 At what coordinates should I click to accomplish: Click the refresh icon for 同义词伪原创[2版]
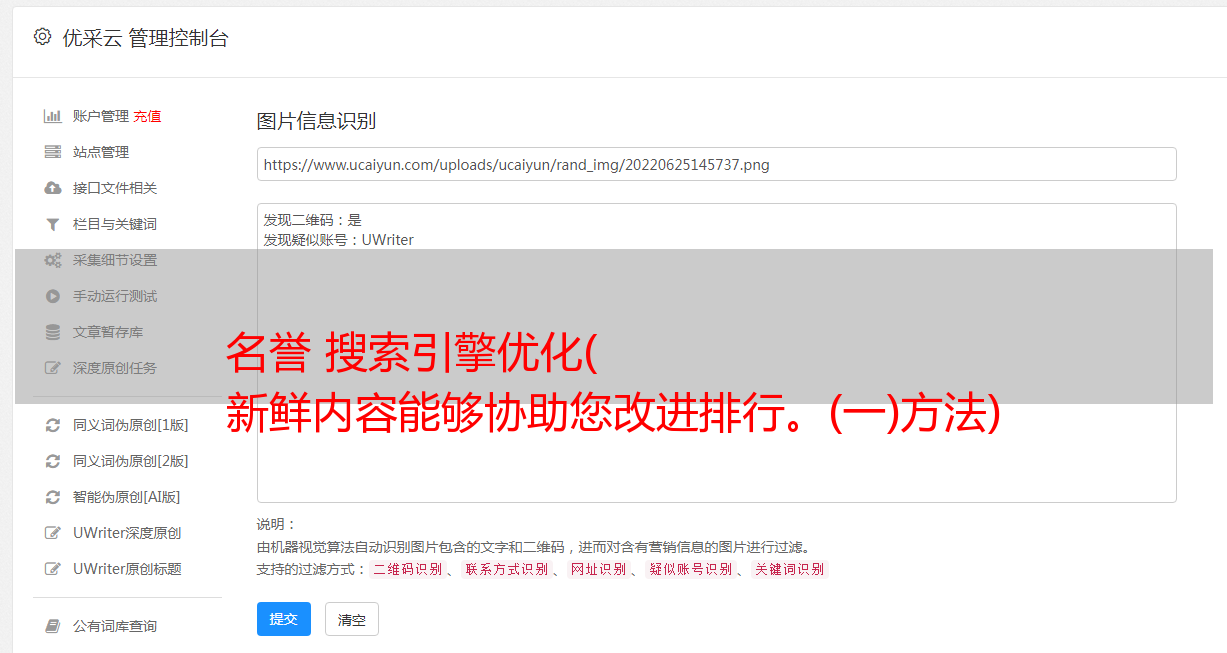53,461
